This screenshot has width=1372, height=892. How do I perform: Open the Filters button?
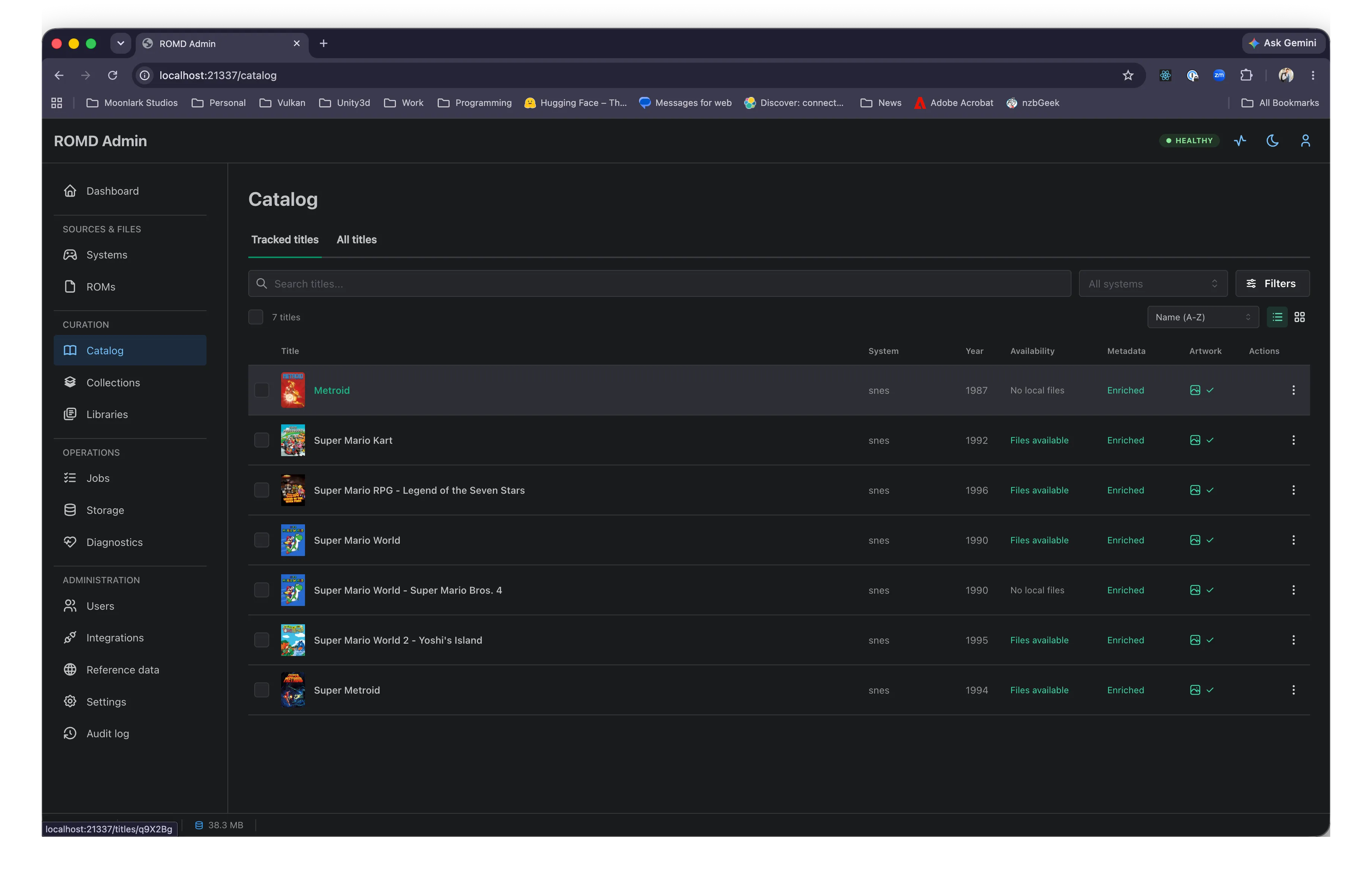[1272, 284]
